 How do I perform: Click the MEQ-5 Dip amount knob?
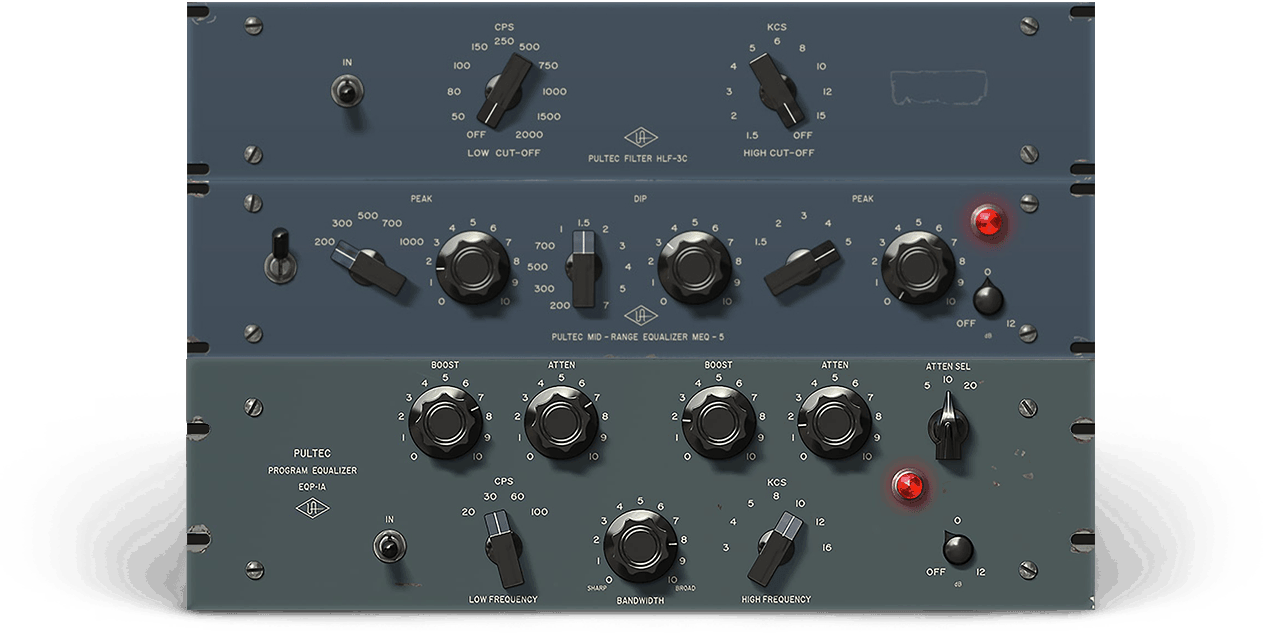[694, 268]
